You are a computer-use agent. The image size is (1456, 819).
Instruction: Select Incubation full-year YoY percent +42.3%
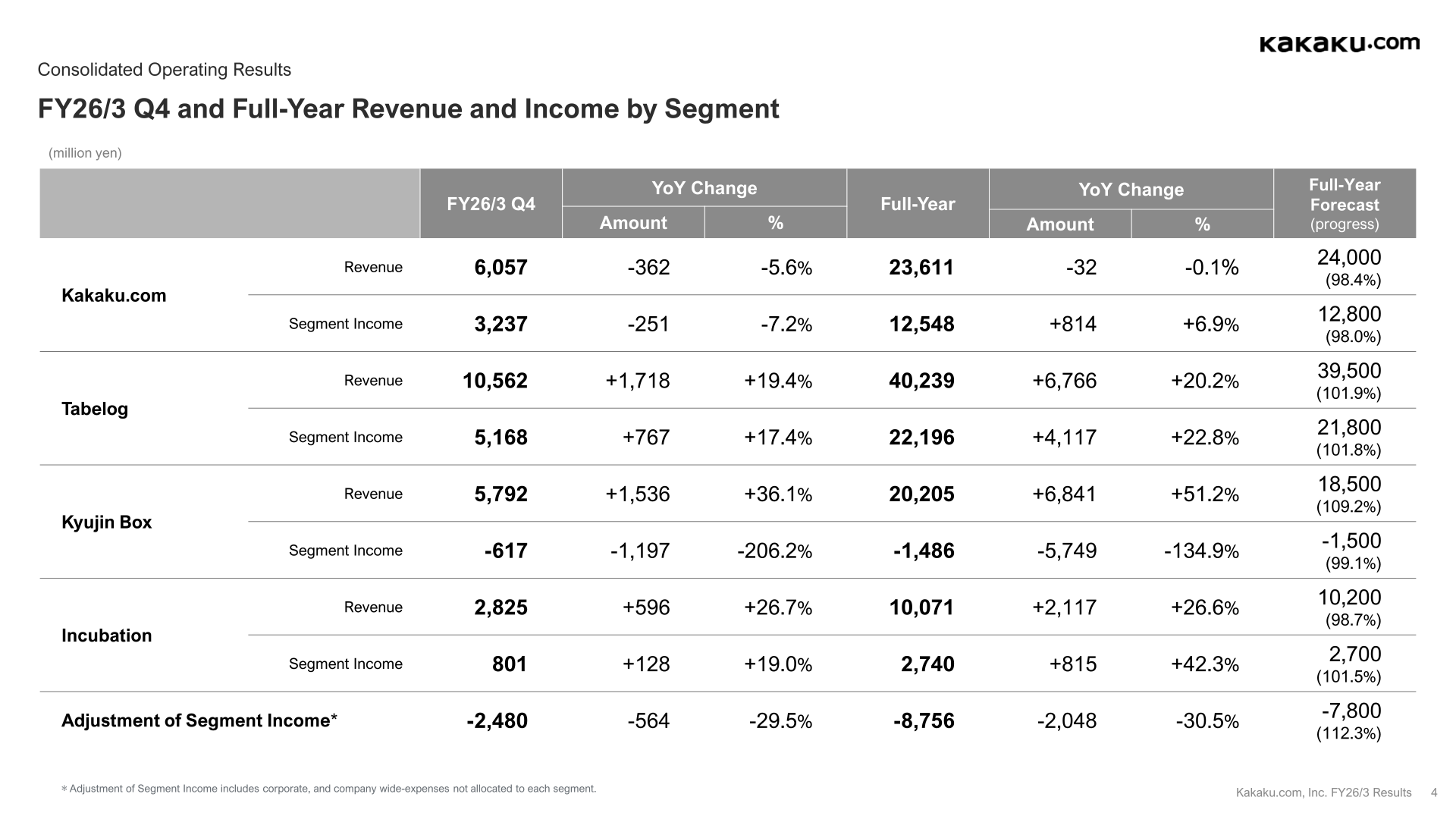(1205, 664)
